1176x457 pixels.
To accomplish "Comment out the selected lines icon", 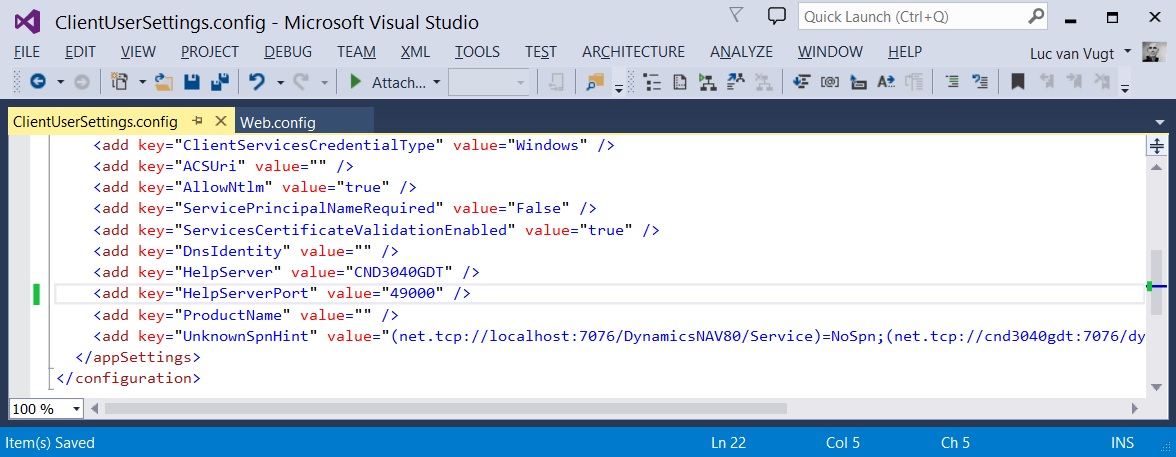I will pyautogui.click(x=952, y=82).
